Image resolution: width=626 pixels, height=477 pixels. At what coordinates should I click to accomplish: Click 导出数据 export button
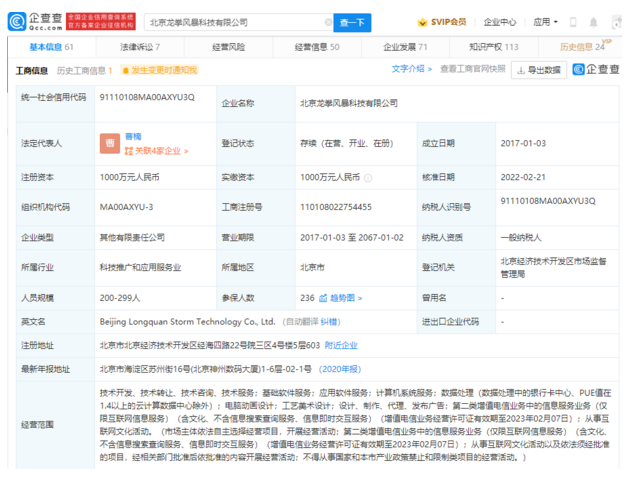point(539,70)
